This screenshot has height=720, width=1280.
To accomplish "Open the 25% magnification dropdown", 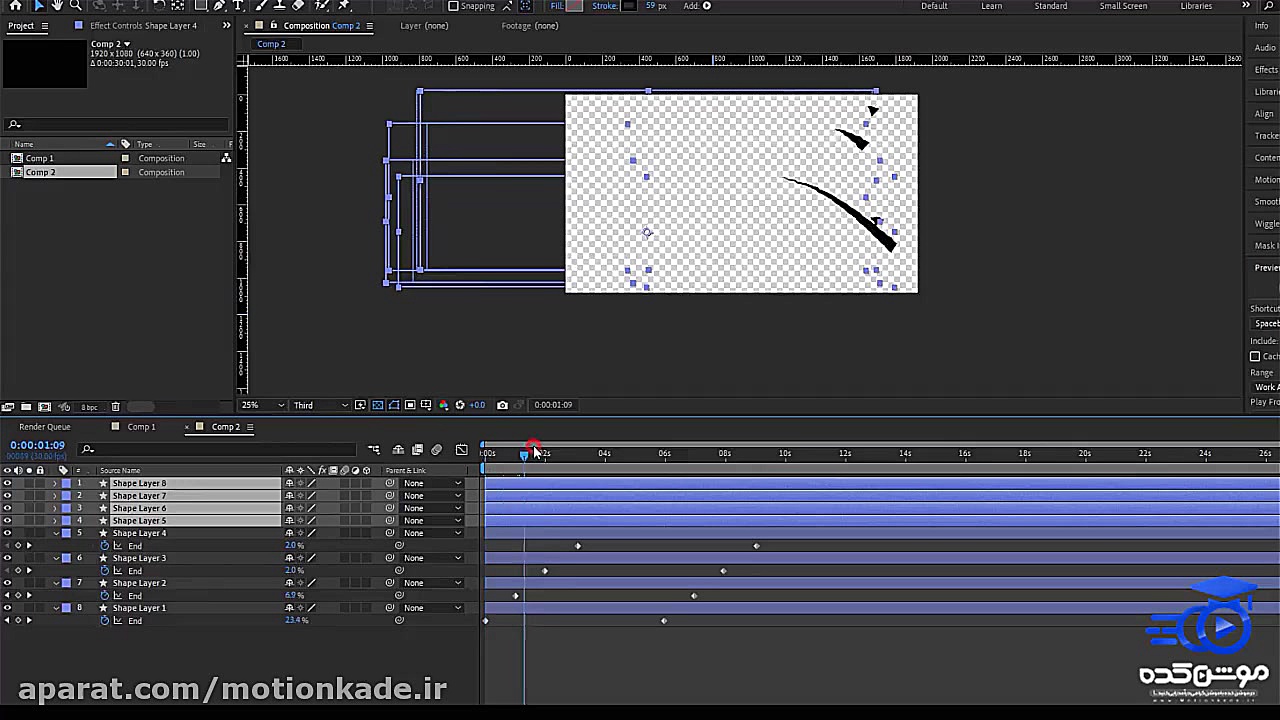I will 262,405.
